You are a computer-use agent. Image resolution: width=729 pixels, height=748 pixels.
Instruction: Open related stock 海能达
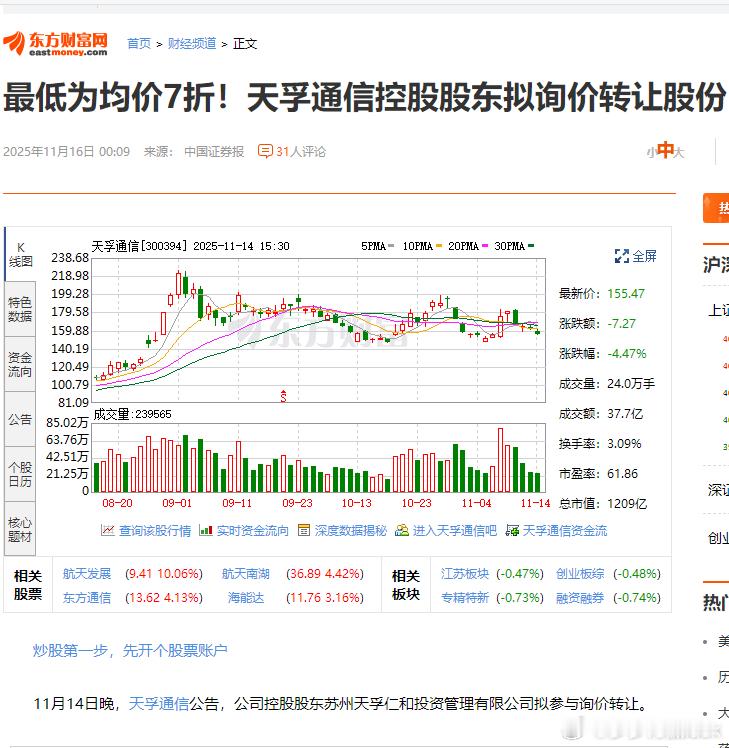point(246,598)
